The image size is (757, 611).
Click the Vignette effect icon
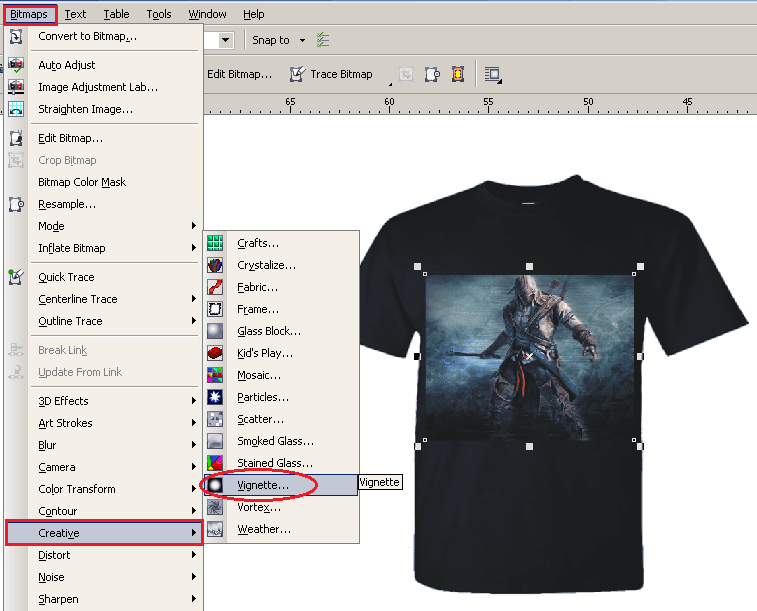[x=215, y=485]
